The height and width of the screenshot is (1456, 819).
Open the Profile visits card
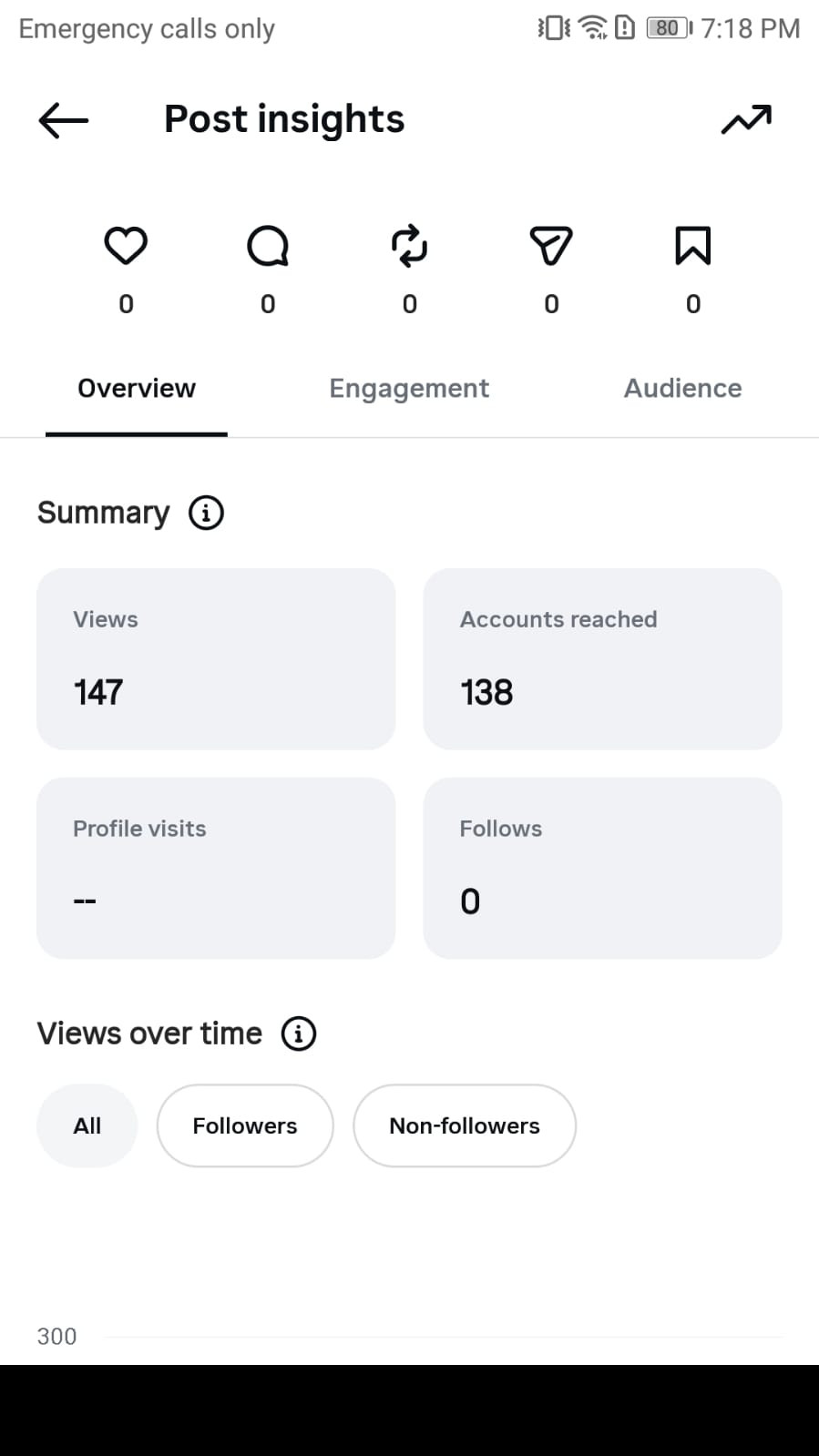pyautogui.click(x=216, y=868)
